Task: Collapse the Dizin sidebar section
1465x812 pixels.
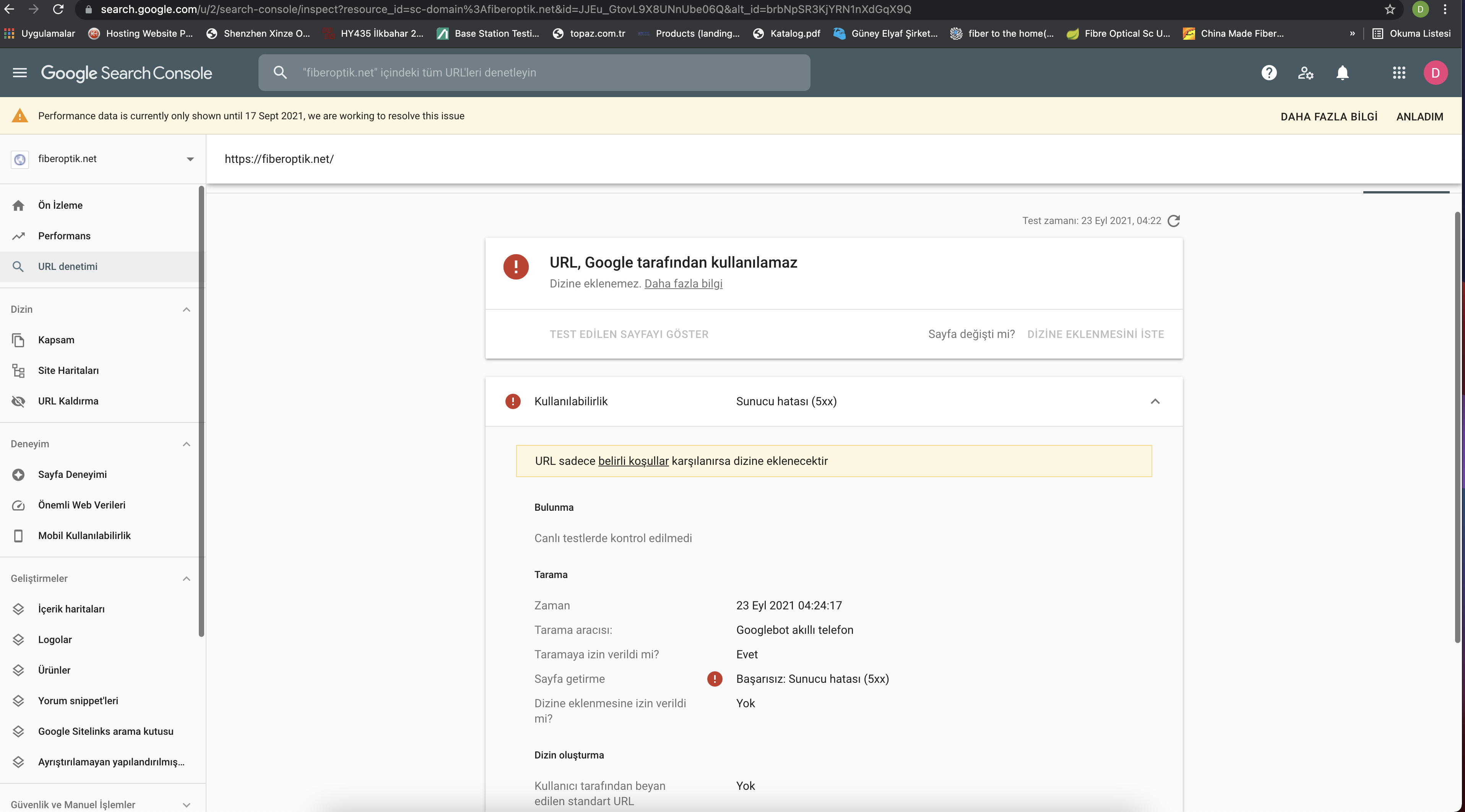Action: [x=187, y=309]
